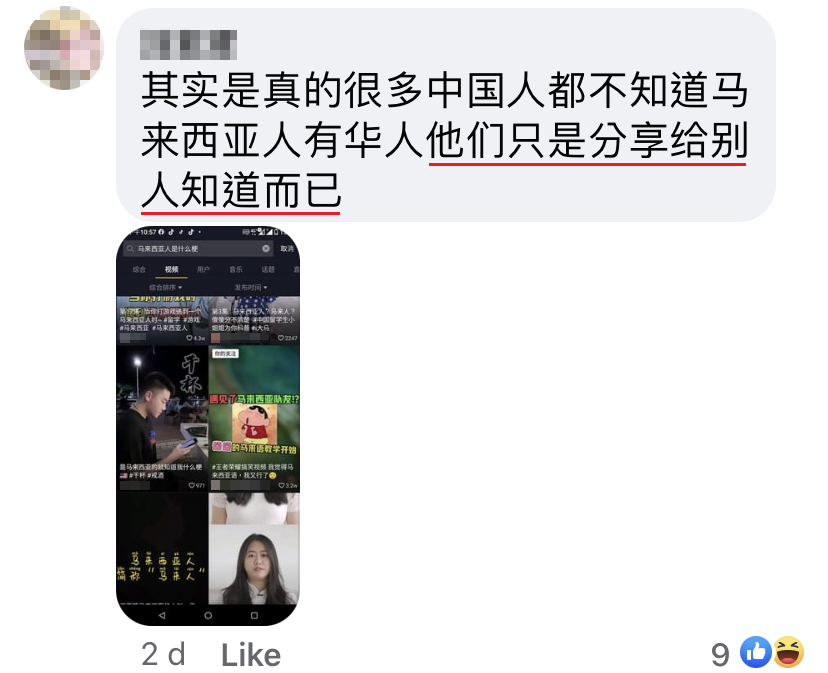Screen dimensions: 828x673
Task: Open the commenter's blurred profile picture
Action: click(x=64, y=48)
